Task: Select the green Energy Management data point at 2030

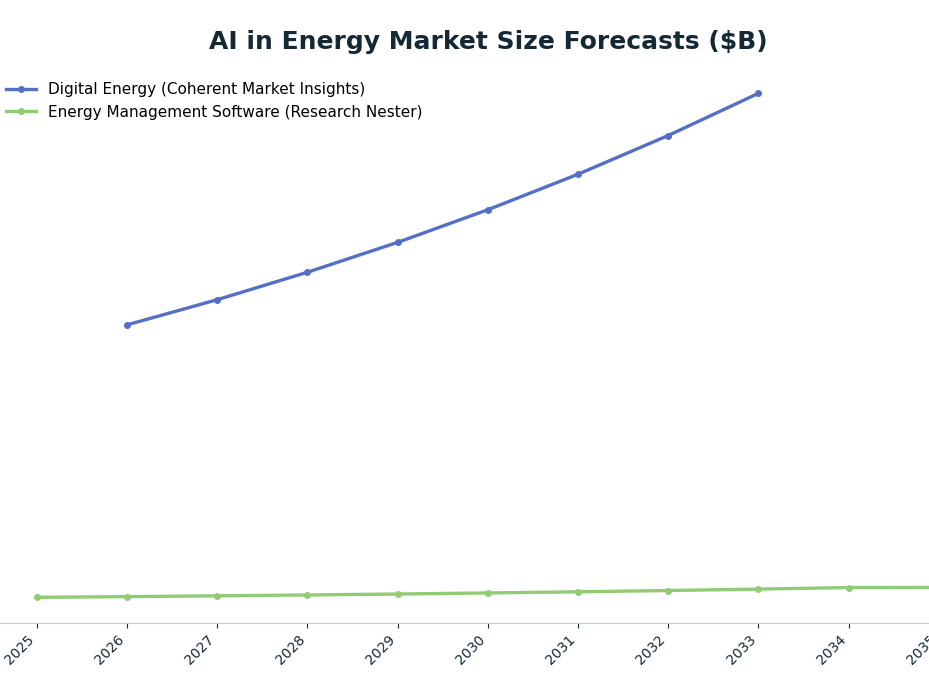Action: pos(488,593)
